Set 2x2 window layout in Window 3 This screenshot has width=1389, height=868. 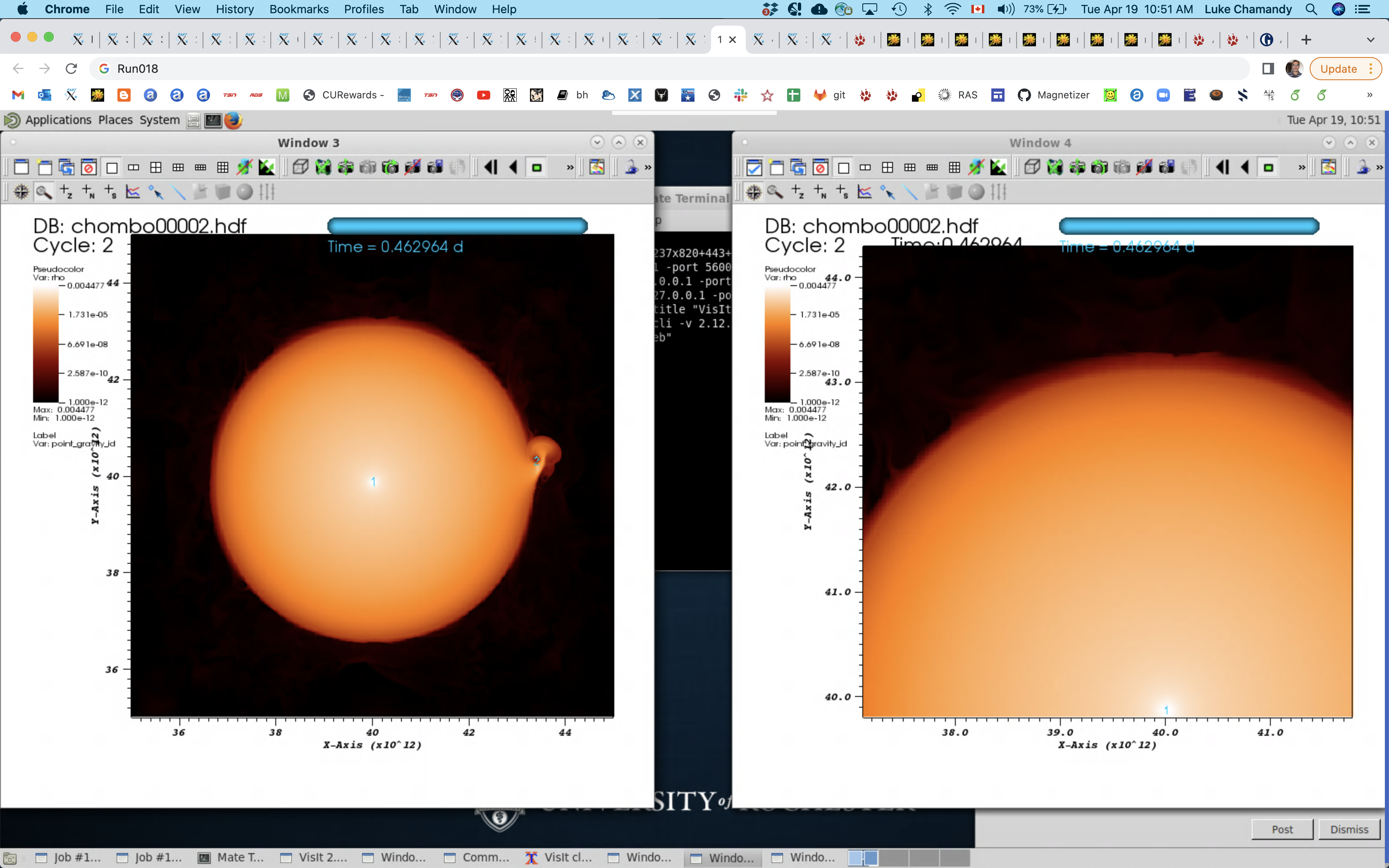(155, 168)
